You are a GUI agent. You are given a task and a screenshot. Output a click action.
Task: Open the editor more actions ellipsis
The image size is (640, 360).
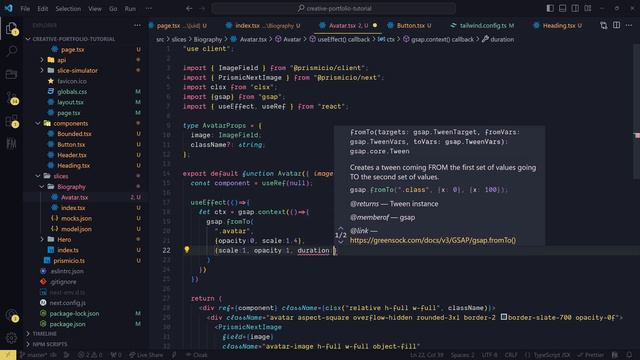629,25
